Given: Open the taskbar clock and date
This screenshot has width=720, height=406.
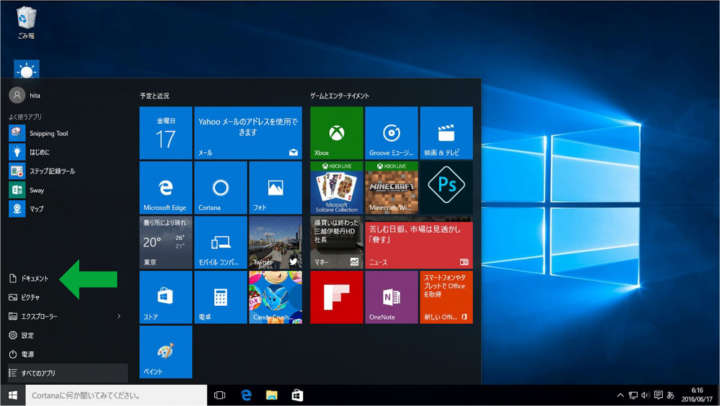Looking at the screenshot, I should [697, 395].
